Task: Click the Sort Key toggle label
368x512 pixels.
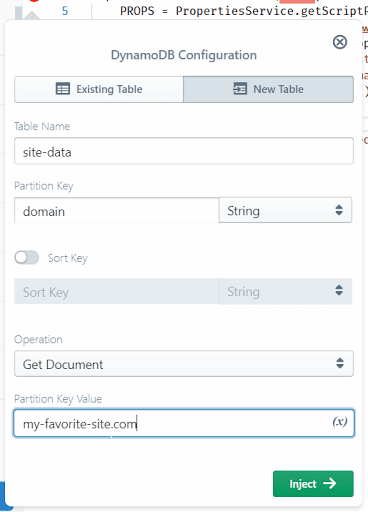Action: (x=68, y=258)
